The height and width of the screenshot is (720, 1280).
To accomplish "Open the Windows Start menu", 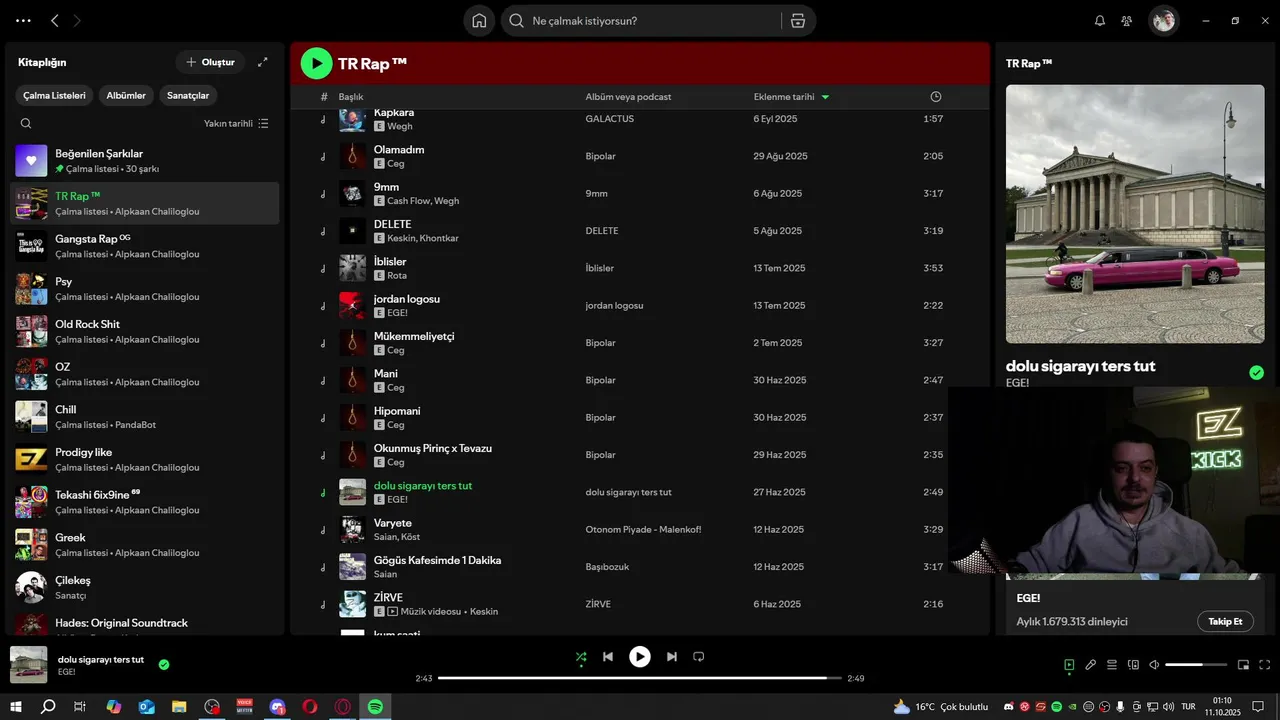I will (16, 707).
